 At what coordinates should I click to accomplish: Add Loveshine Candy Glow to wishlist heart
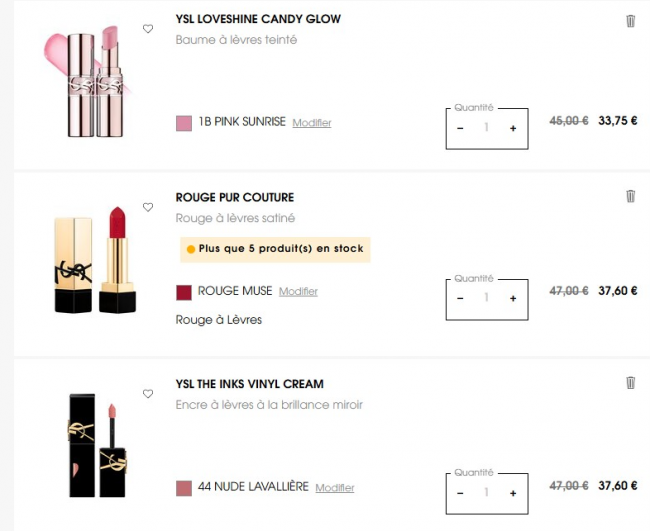[148, 29]
